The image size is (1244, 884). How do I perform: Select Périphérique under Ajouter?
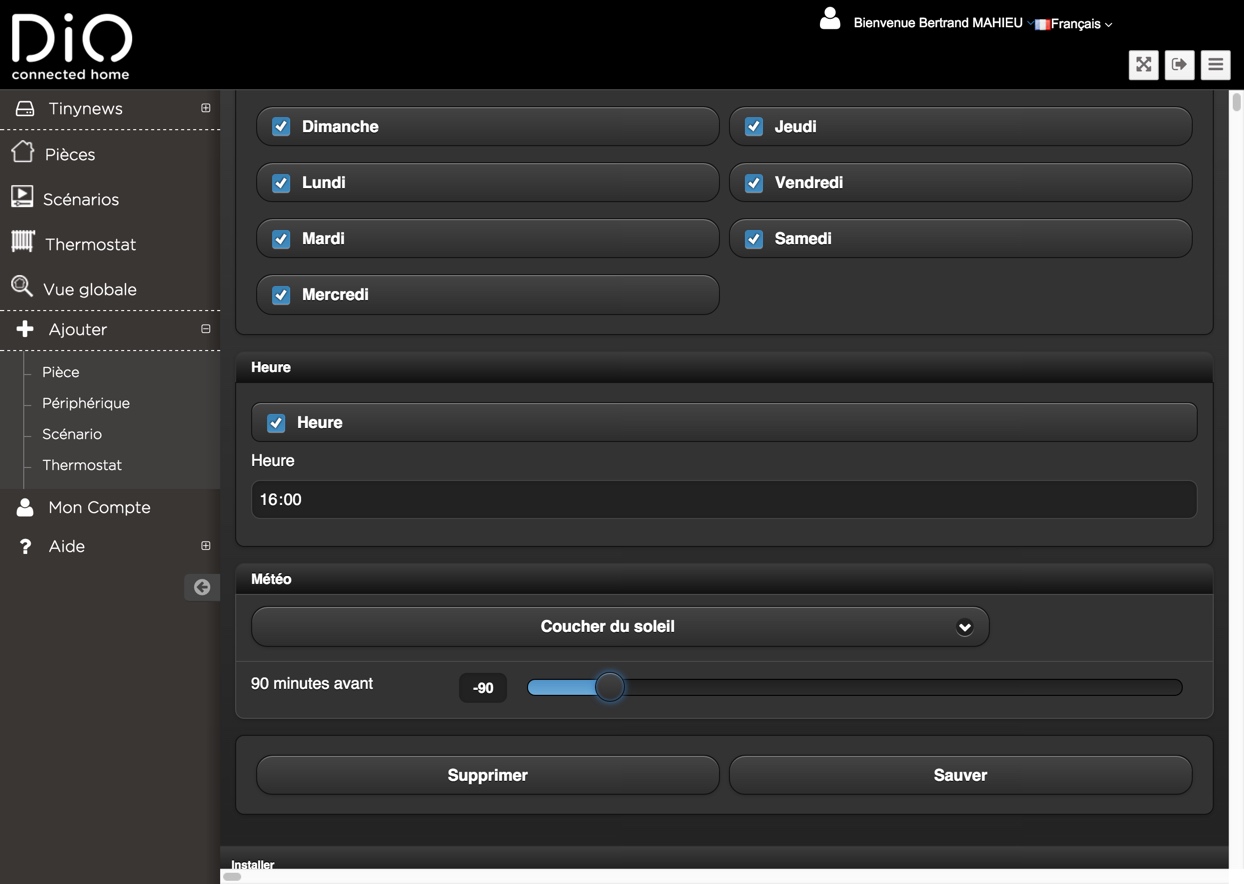[x=86, y=403]
